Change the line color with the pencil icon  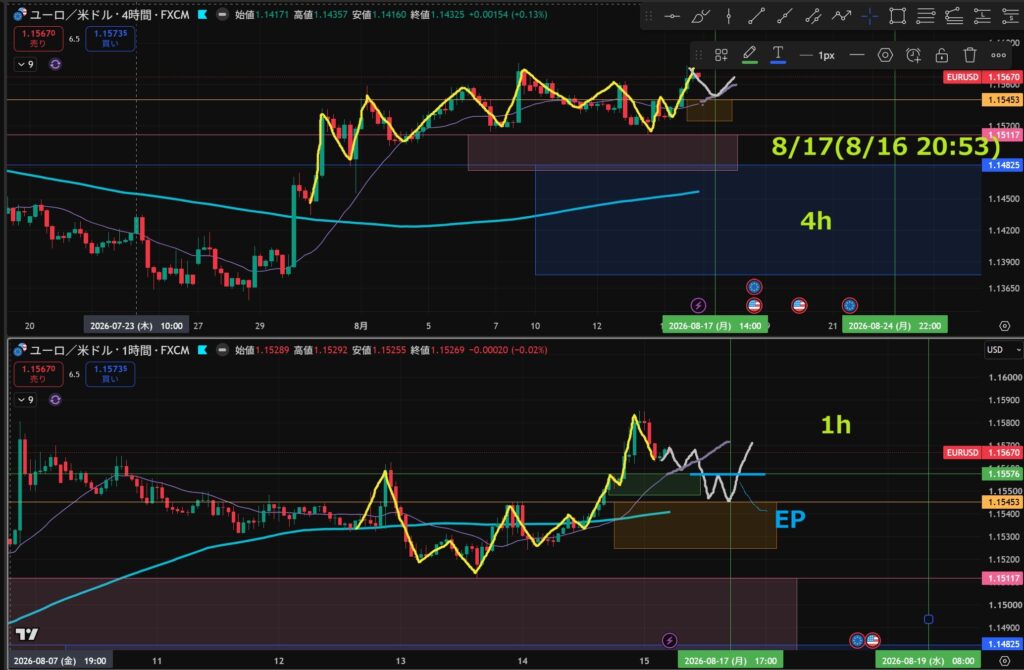point(750,54)
